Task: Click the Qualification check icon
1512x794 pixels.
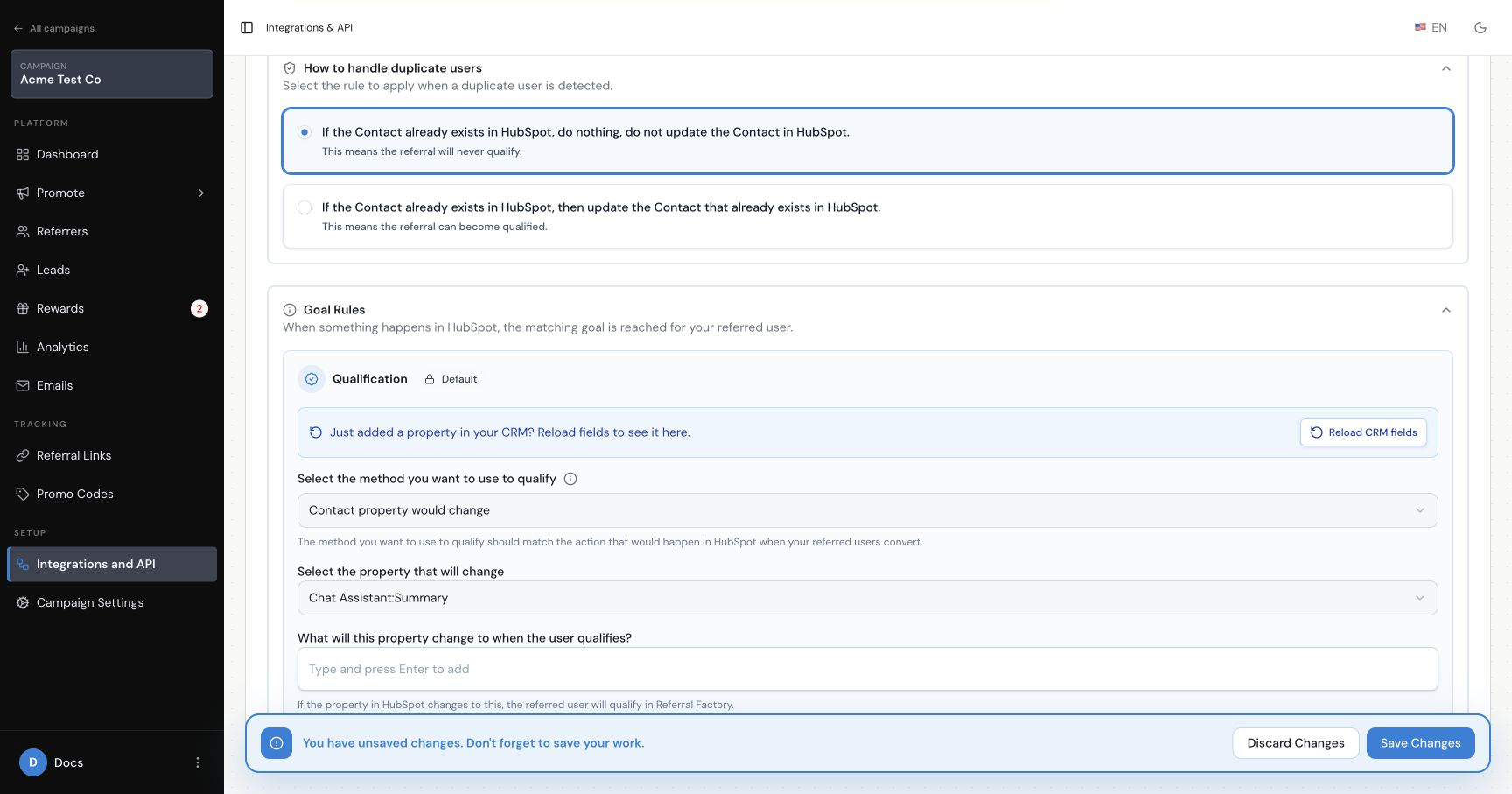Action: pyautogui.click(x=311, y=379)
